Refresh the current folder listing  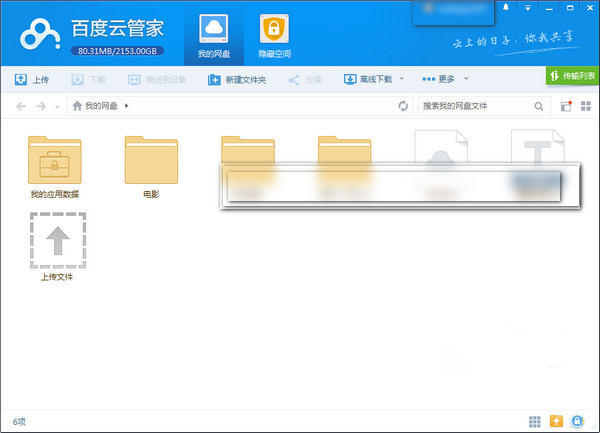403,106
